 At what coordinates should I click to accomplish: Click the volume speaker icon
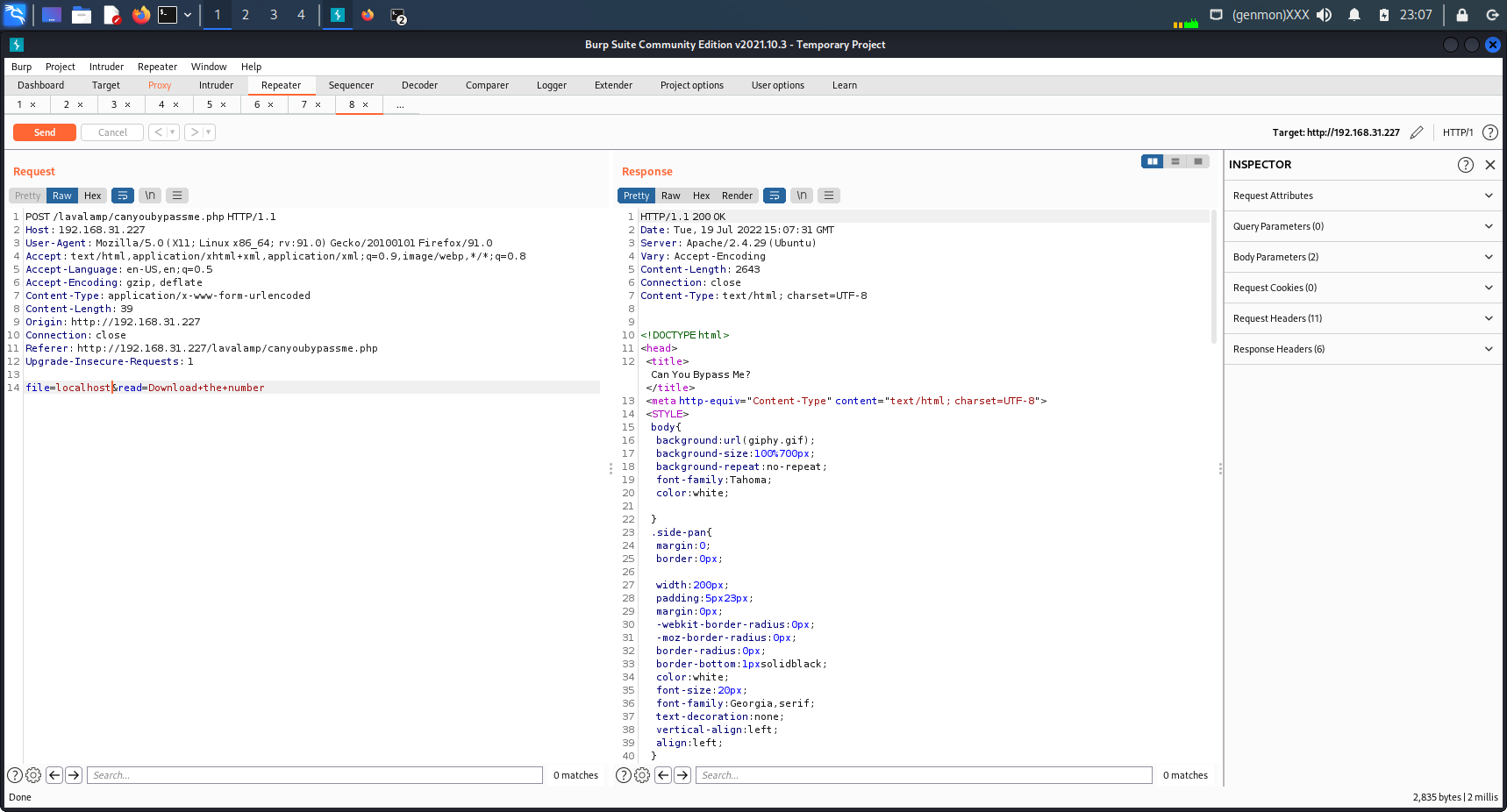[1325, 15]
